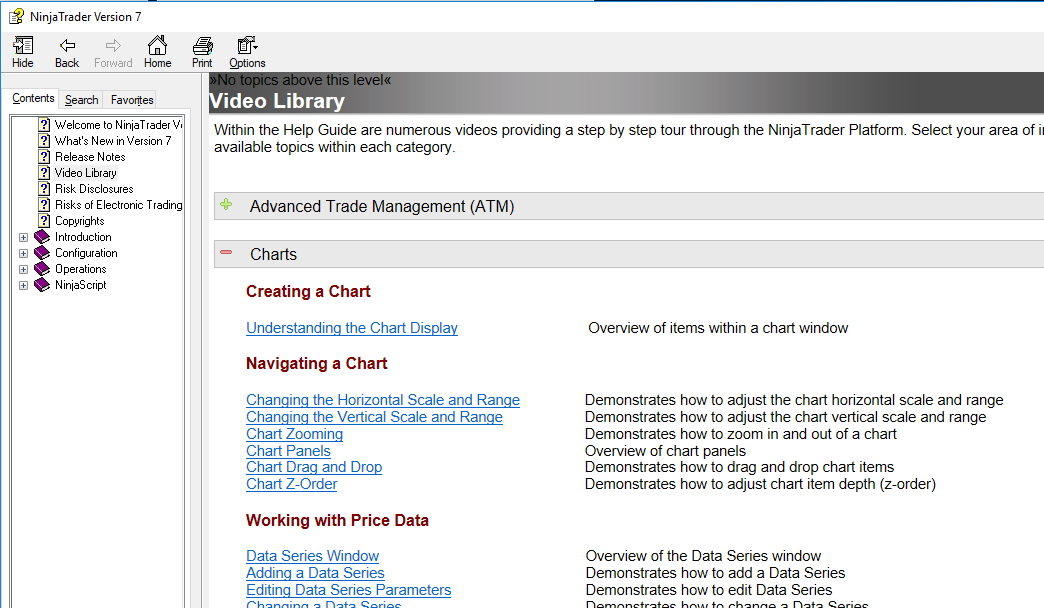Select the Copyrights tree item
This screenshot has width=1044, height=608.
[x=80, y=220]
